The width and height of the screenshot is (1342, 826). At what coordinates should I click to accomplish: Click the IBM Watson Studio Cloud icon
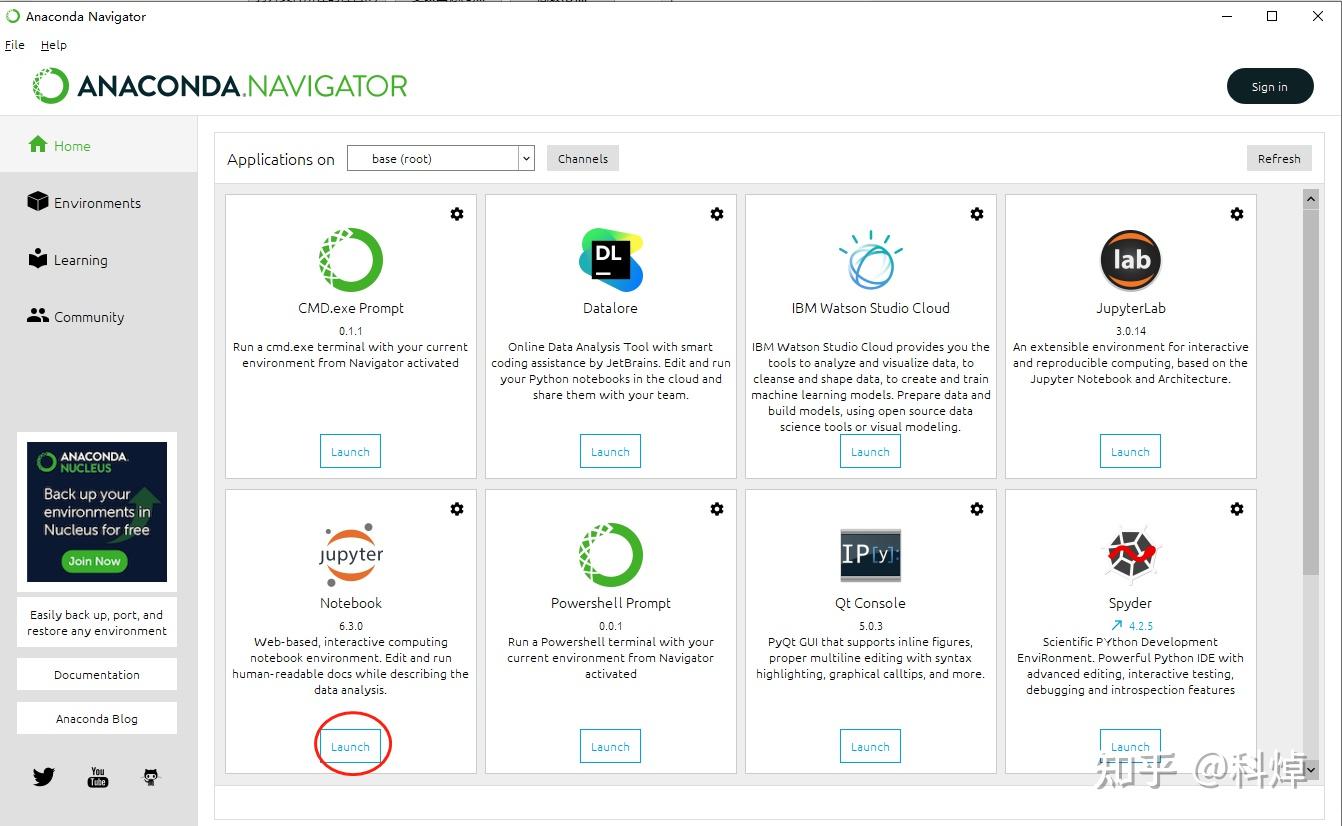[x=870, y=260]
